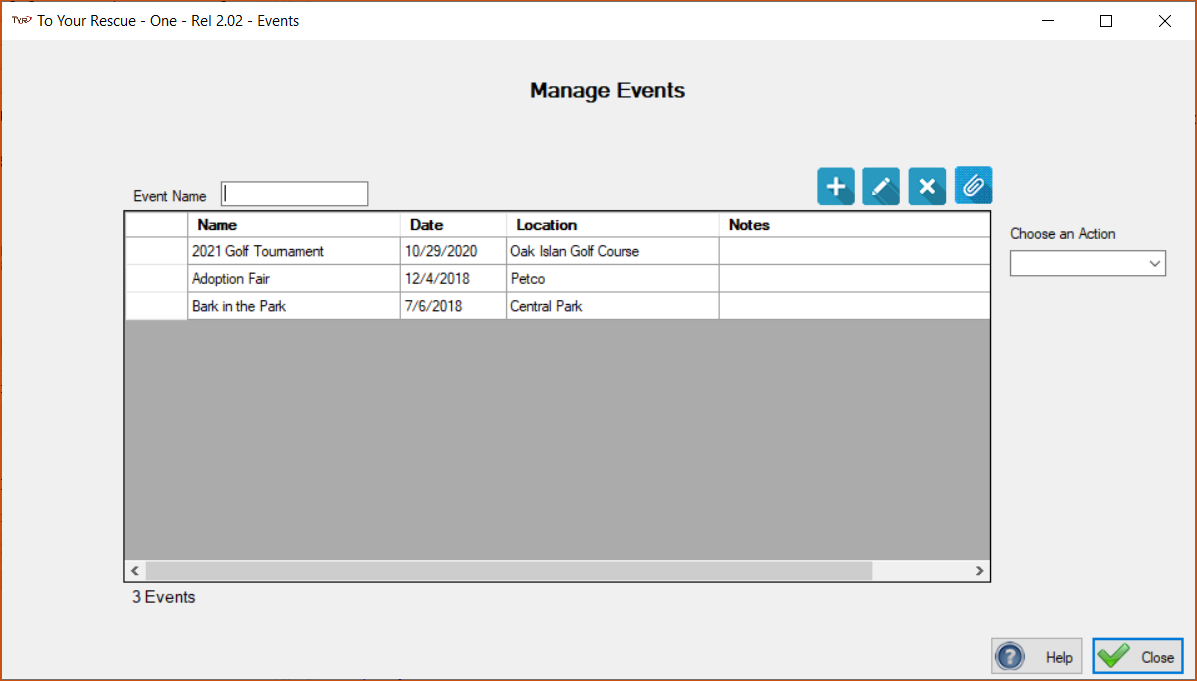Sort events by Name column header
1197x681 pixels.
coord(294,224)
